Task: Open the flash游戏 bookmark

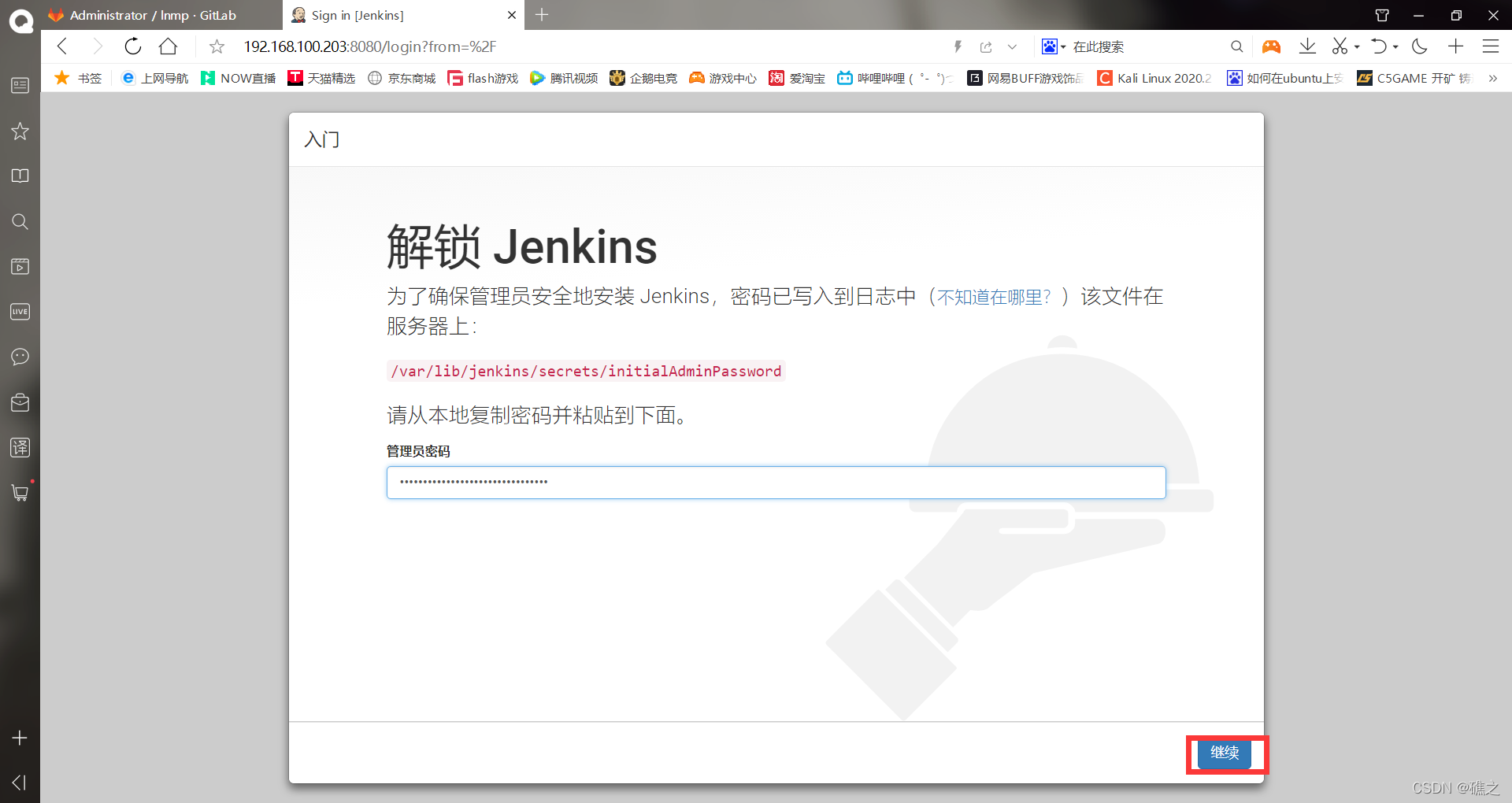Action: [484, 78]
